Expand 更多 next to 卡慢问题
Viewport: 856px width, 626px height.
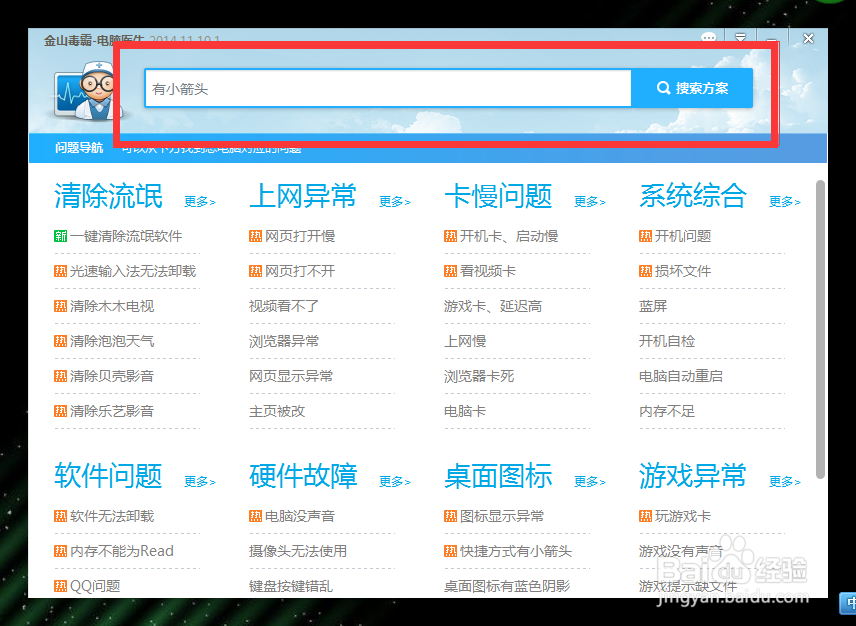point(590,201)
